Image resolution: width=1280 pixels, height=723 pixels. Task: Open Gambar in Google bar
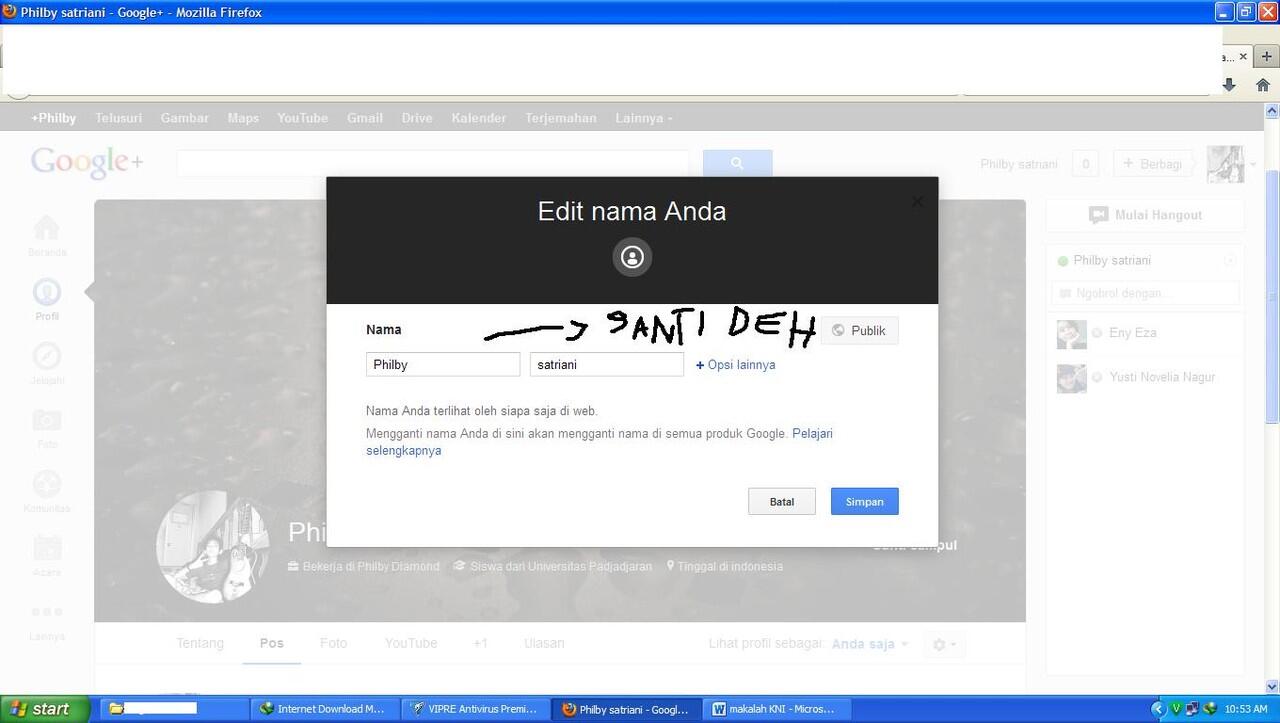(185, 118)
